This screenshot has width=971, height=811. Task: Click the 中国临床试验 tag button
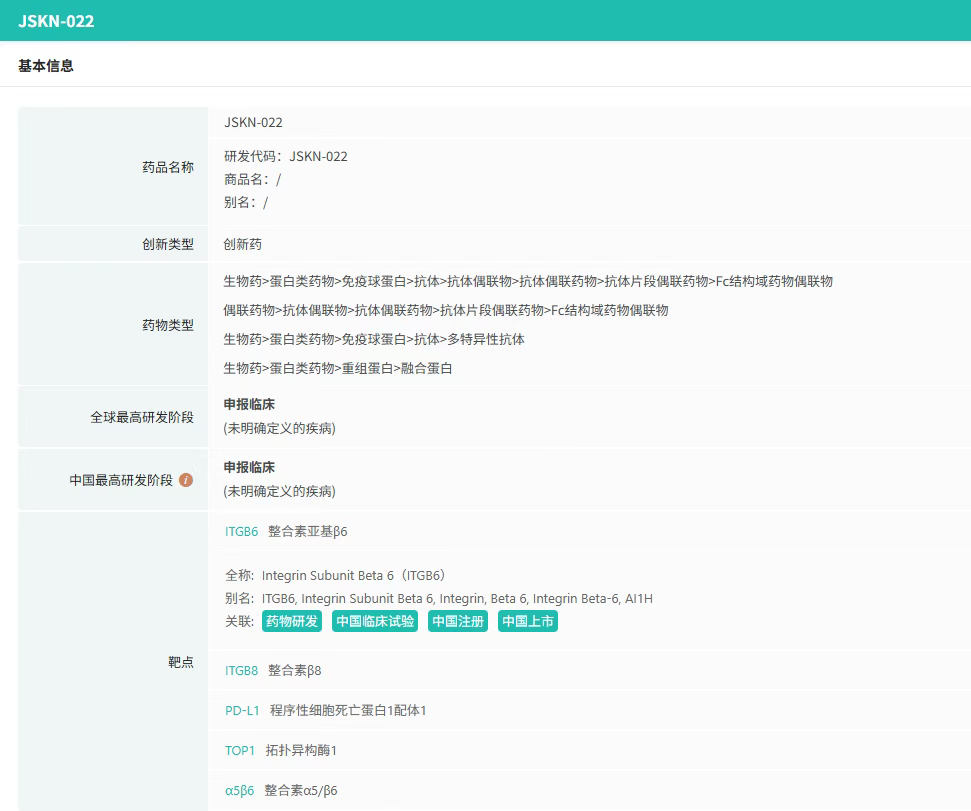[374, 621]
